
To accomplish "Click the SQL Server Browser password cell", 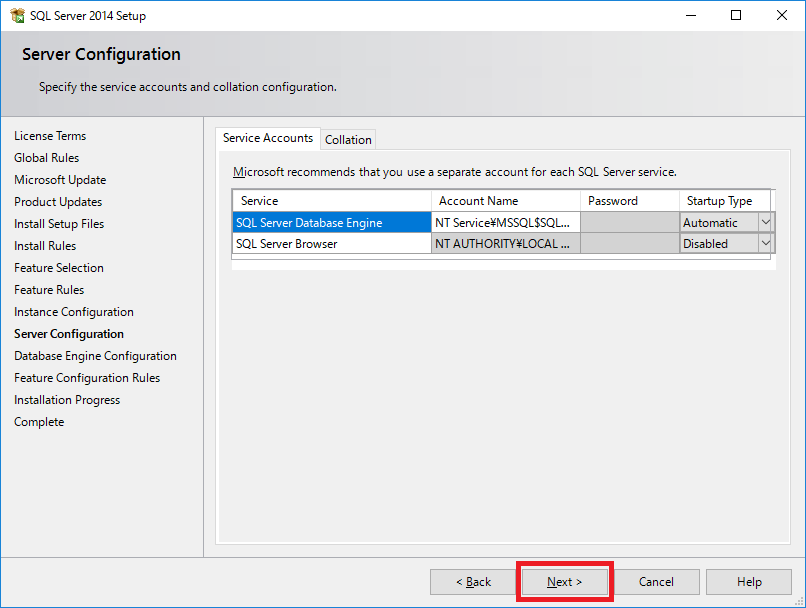I will click(x=630, y=244).
